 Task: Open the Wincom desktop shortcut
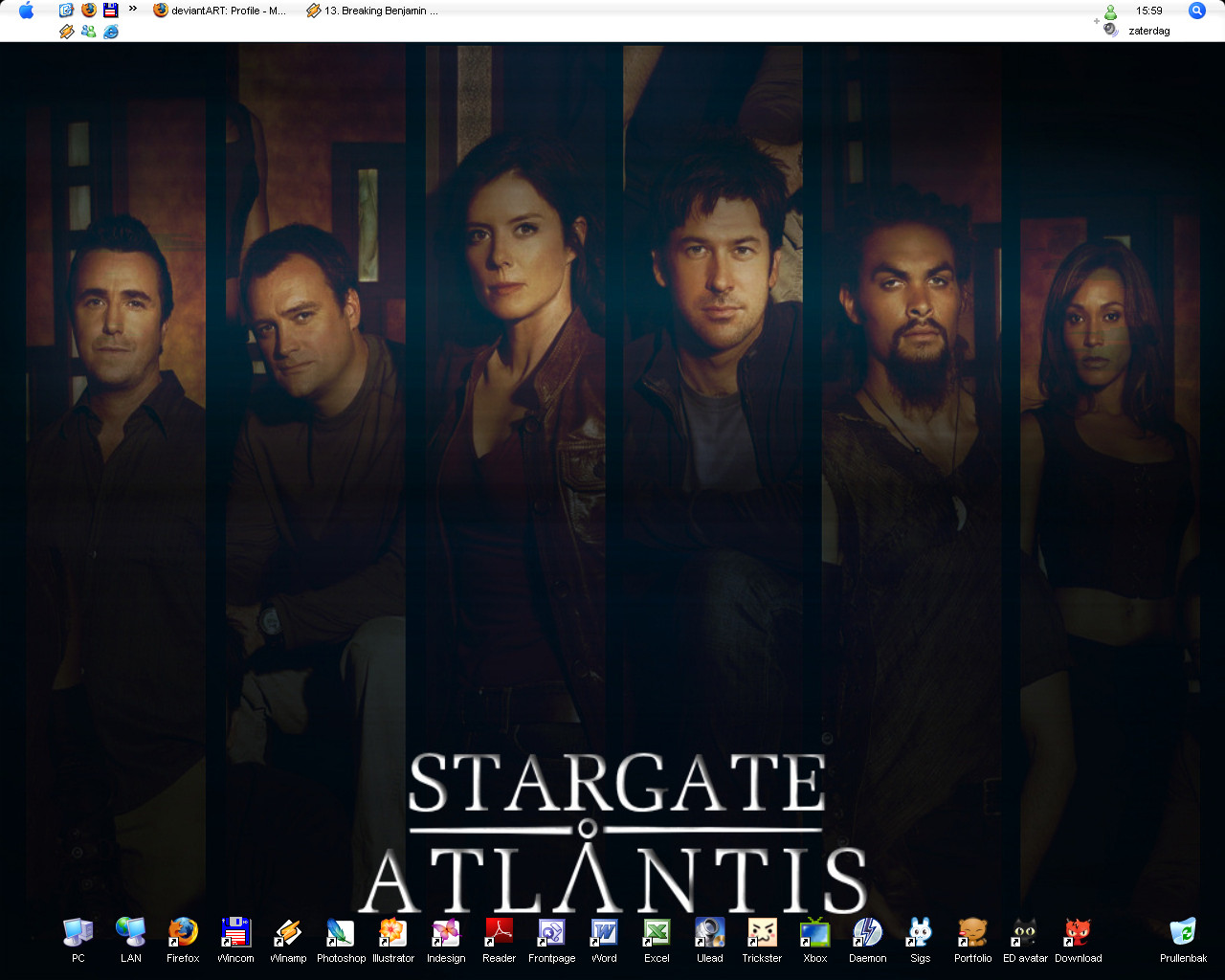pyautogui.click(x=235, y=933)
